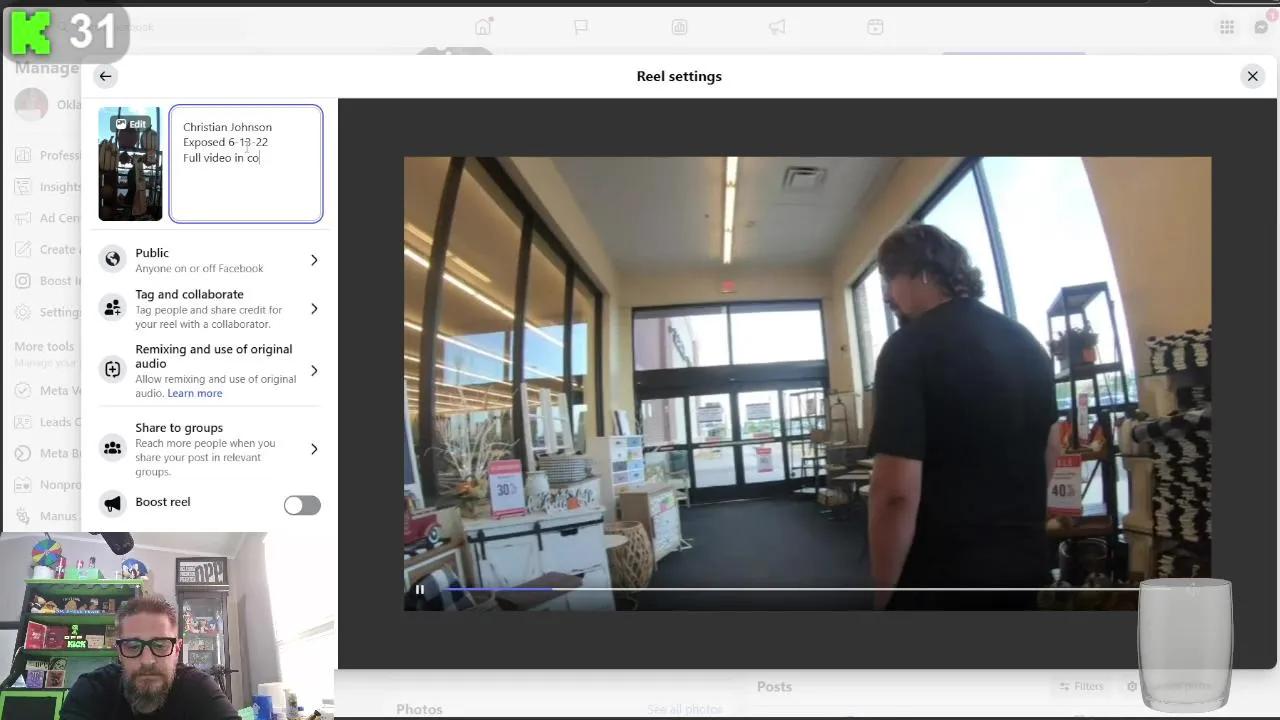Click the Settings item in background sidebar
This screenshot has height=720, width=1280.
(48, 312)
